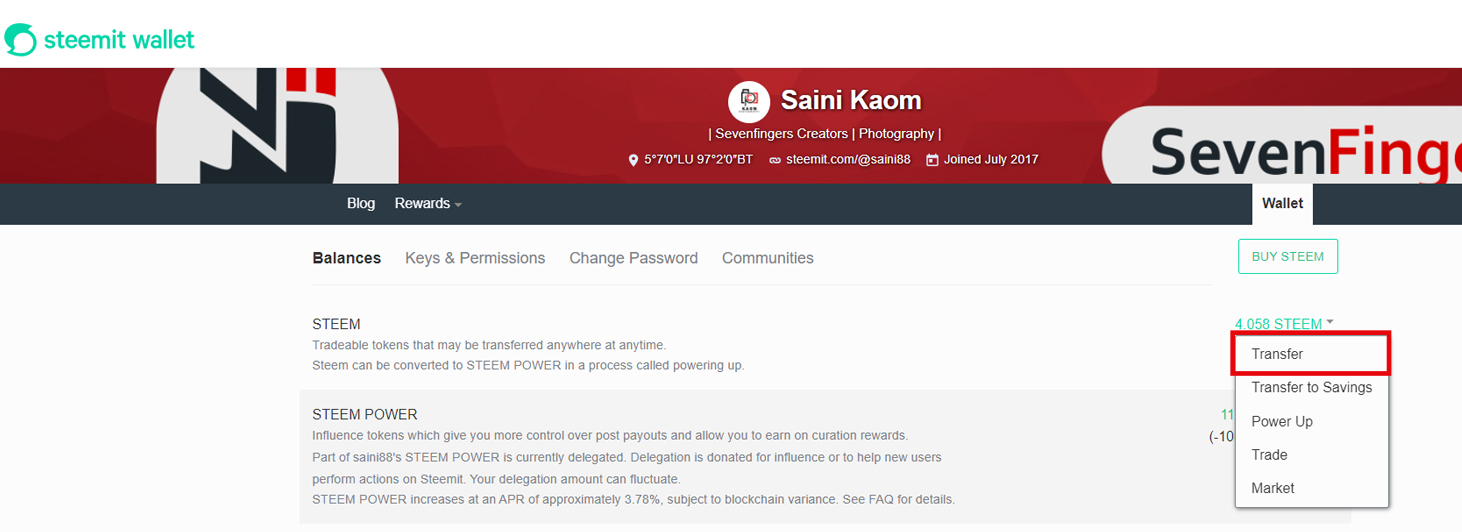
Task: Click the Steemit wallet logo icon
Action: (20, 40)
